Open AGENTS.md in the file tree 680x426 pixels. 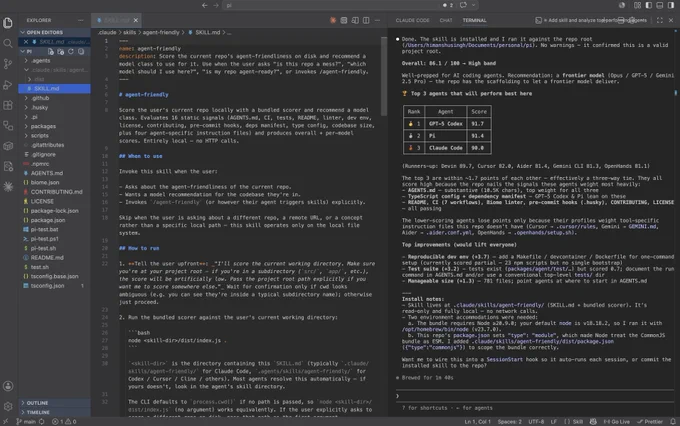[54, 173]
